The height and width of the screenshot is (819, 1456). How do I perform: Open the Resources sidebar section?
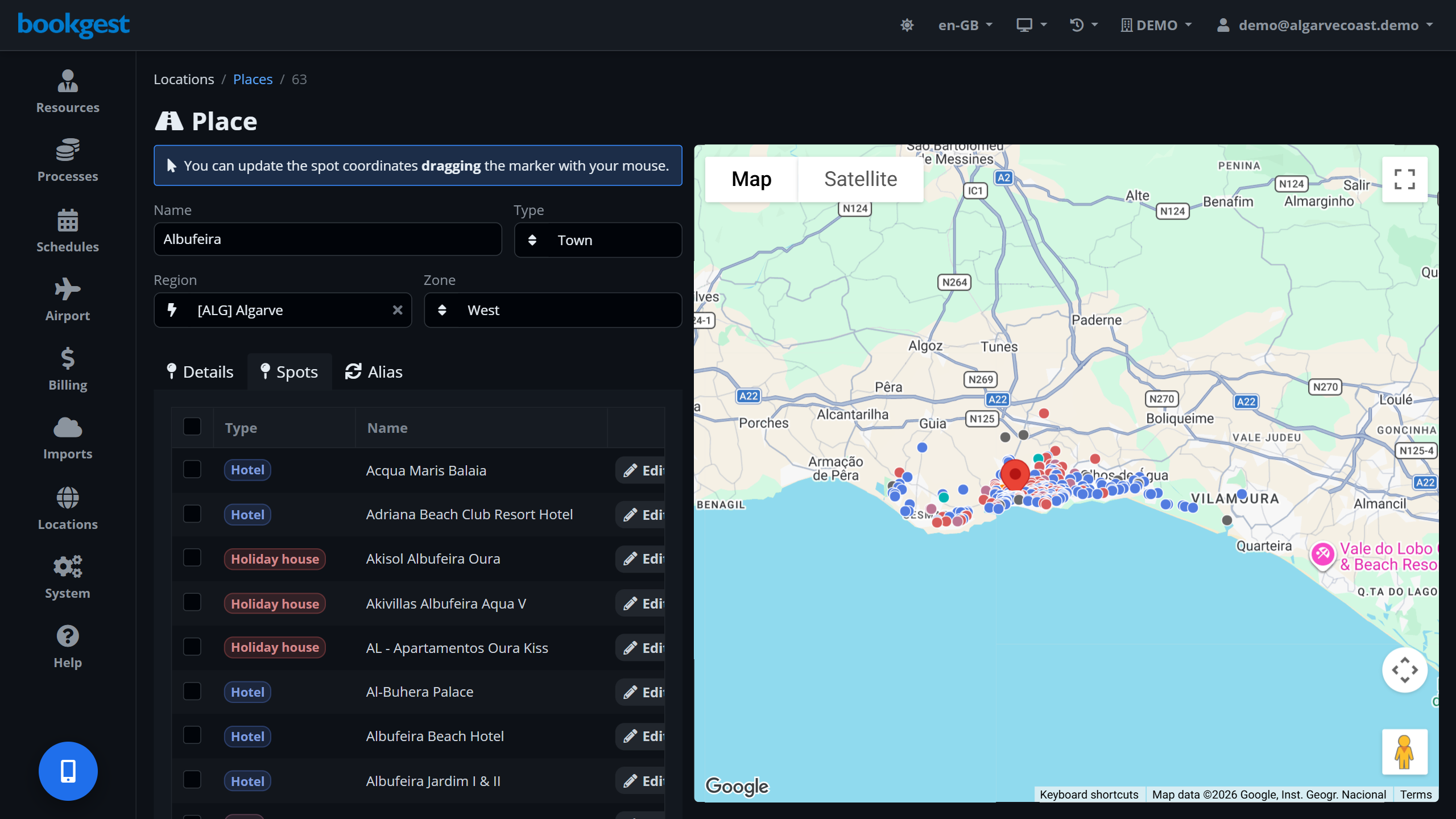[x=68, y=92]
